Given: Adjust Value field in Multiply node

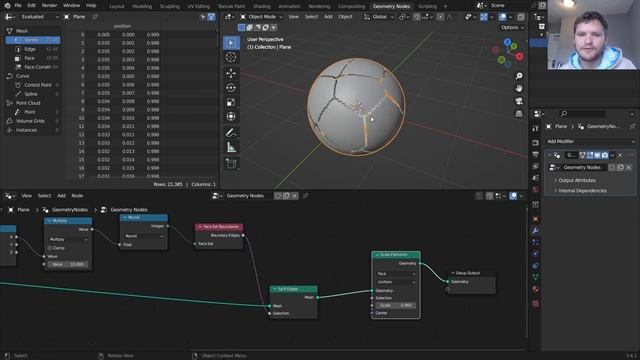Looking at the screenshot, I should click(x=68, y=264).
